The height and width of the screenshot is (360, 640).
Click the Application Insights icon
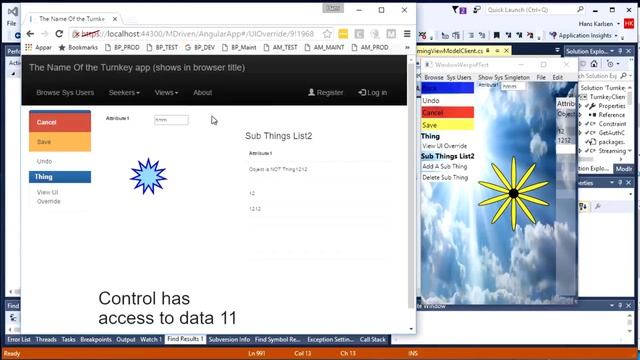point(553,36)
